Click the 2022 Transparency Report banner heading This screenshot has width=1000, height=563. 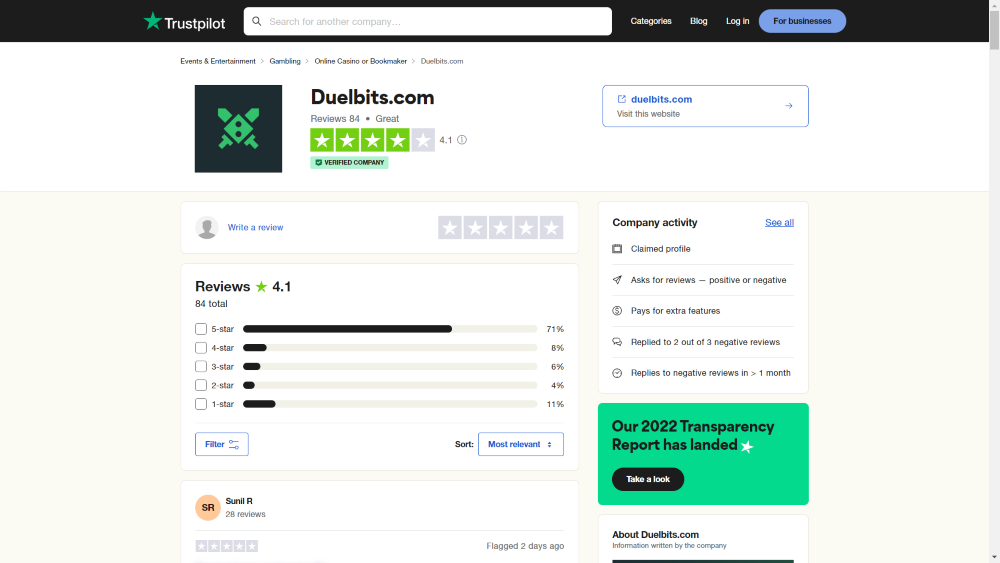(693, 435)
